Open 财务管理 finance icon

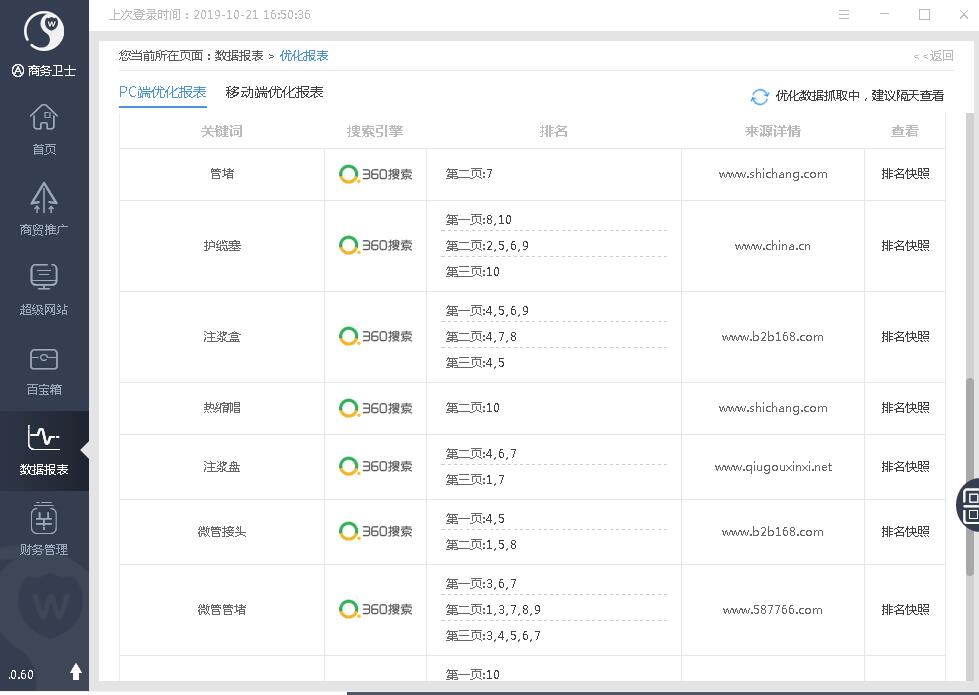[x=44, y=528]
